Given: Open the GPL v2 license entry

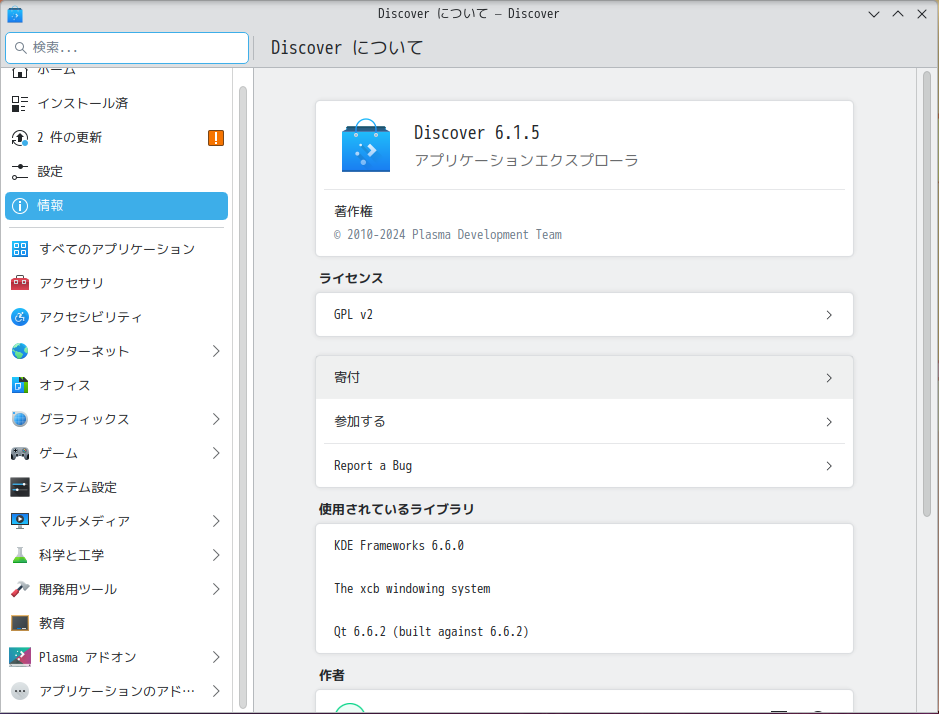Looking at the screenshot, I should point(584,315).
